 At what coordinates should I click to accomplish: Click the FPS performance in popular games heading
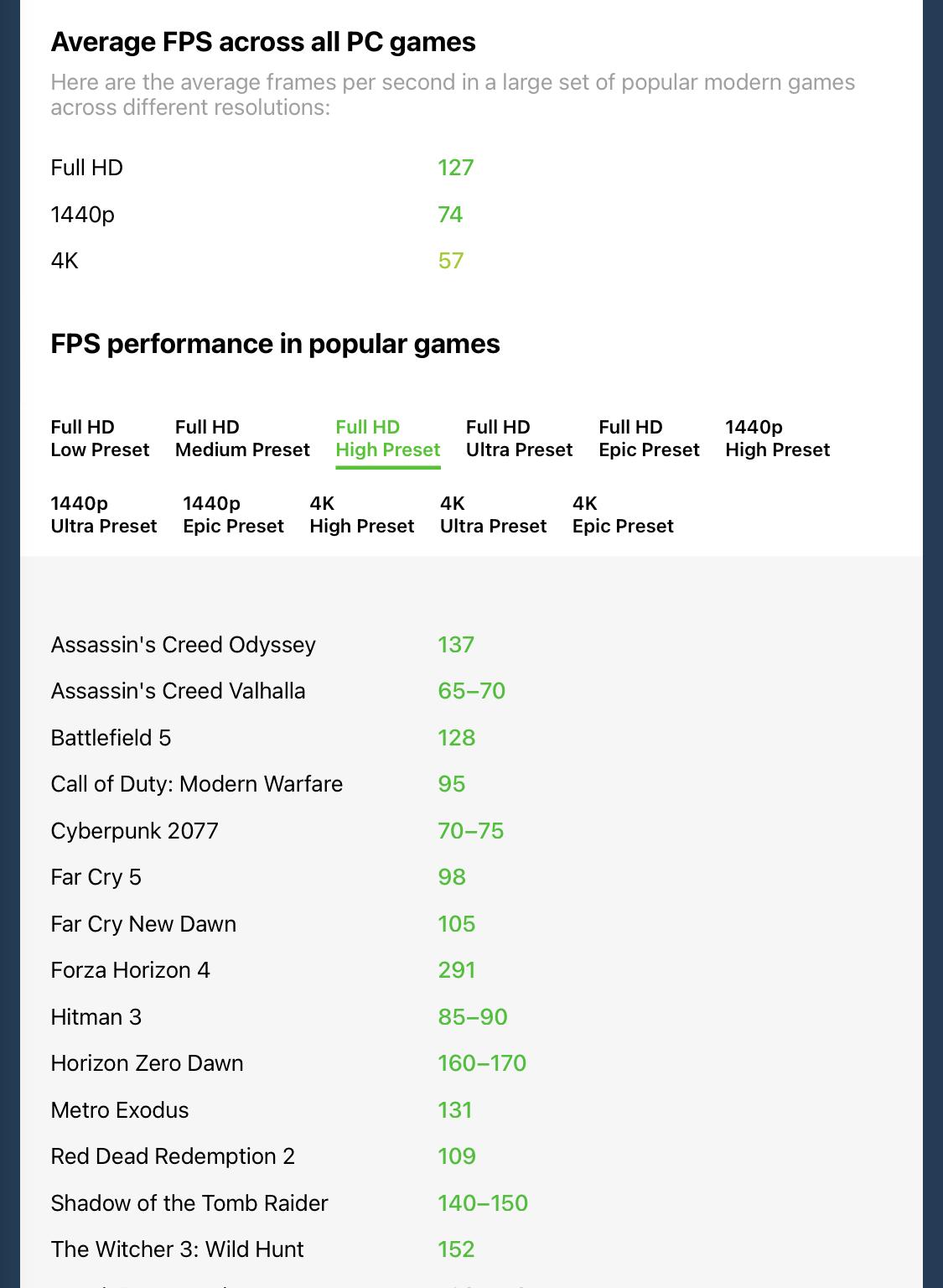275,344
